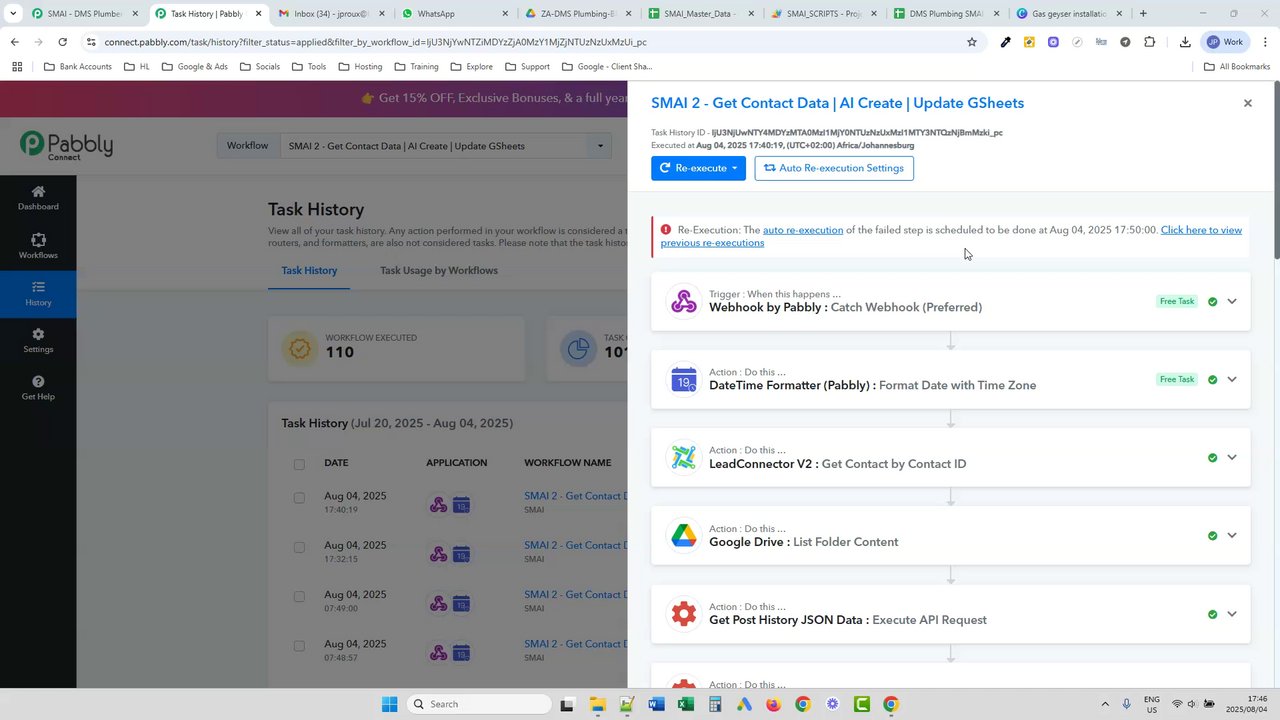Open the Dashboard sidebar icon
This screenshot has height=720, width=1280.
[38, 197]
